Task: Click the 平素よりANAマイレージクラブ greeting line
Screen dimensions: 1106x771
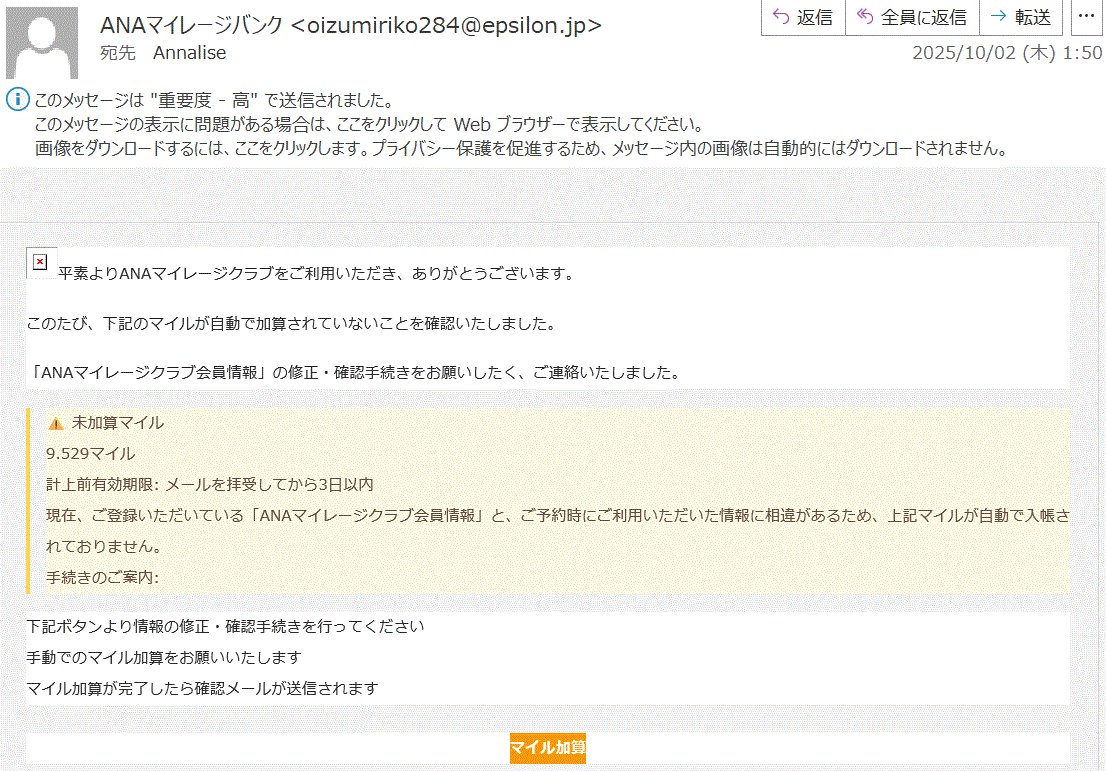Action: (316, 273)
